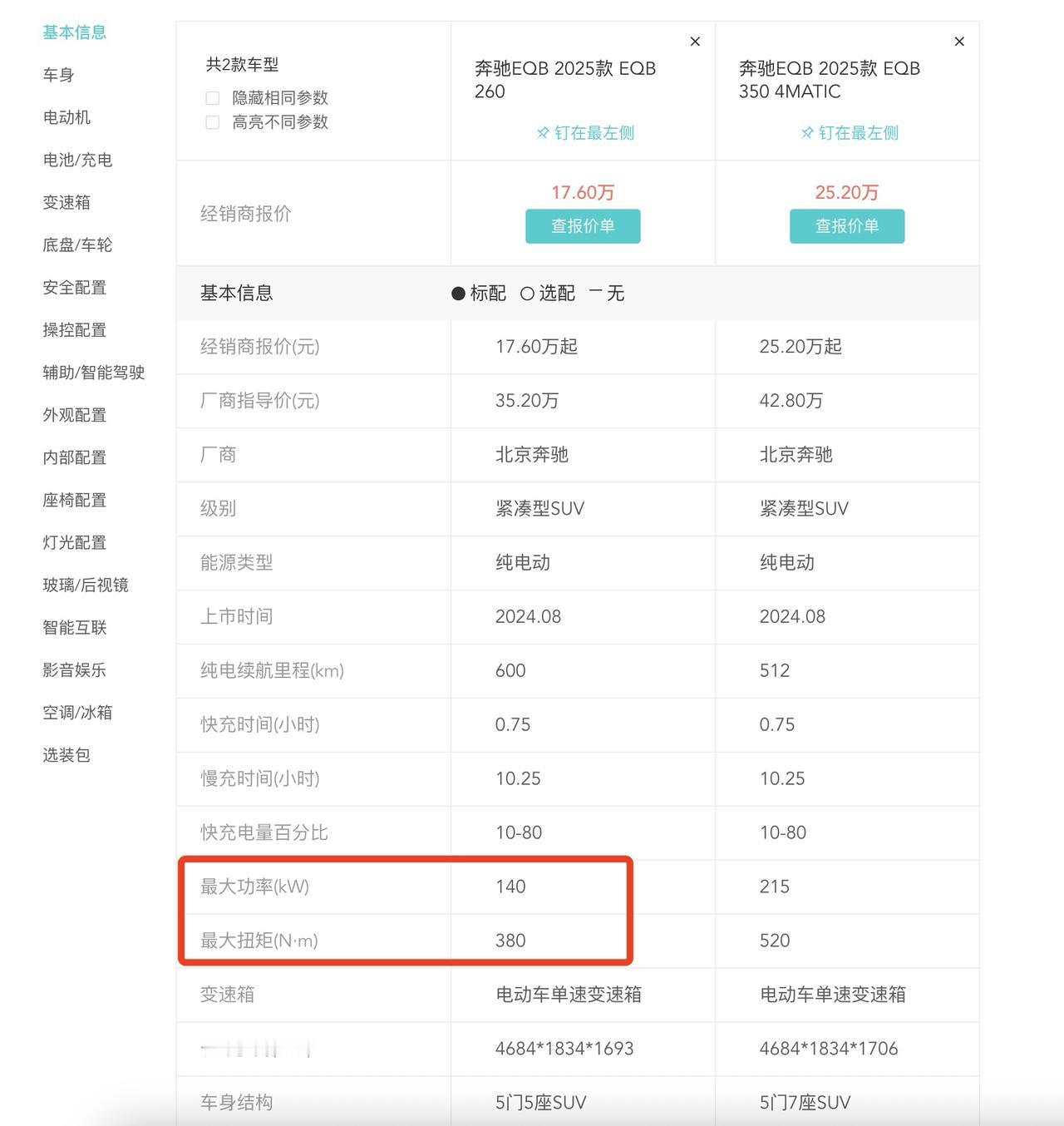Open 辅助/智能驾驶 sidebar section
This screenshot has width=1064, height=1126.
(x=94, y=372)
